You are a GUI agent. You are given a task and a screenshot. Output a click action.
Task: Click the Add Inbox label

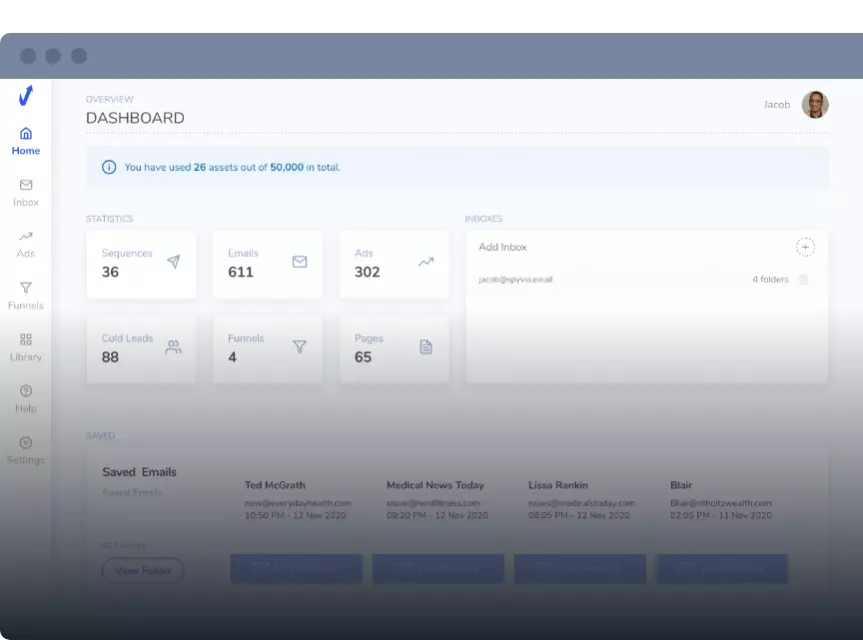click(x=502, y=247)
